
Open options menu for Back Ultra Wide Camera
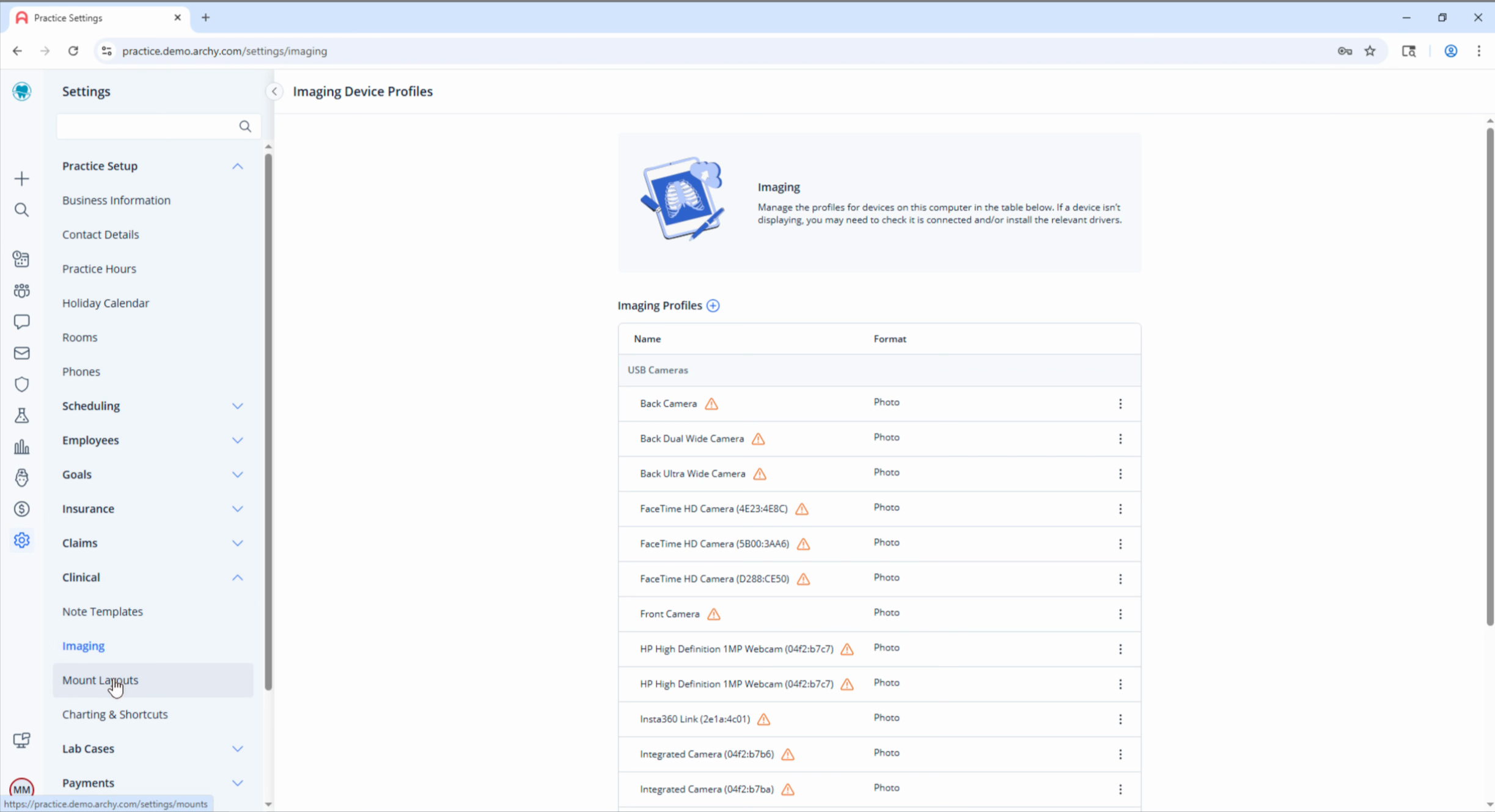(x=1120, y=474)
